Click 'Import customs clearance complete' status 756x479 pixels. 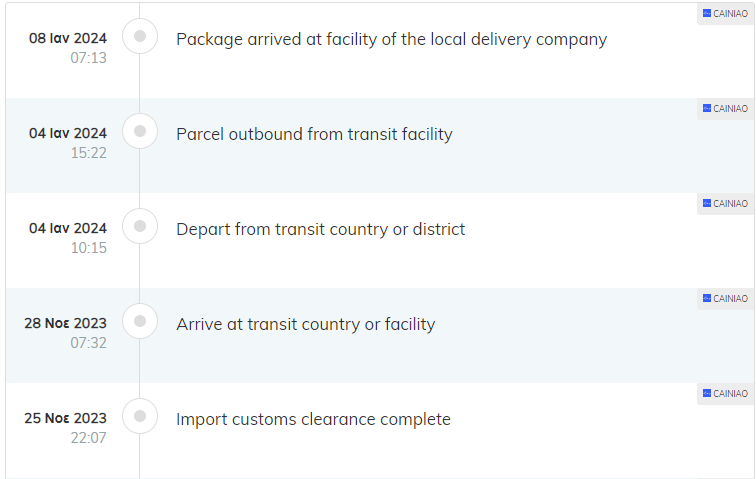[x=313, y=419]
